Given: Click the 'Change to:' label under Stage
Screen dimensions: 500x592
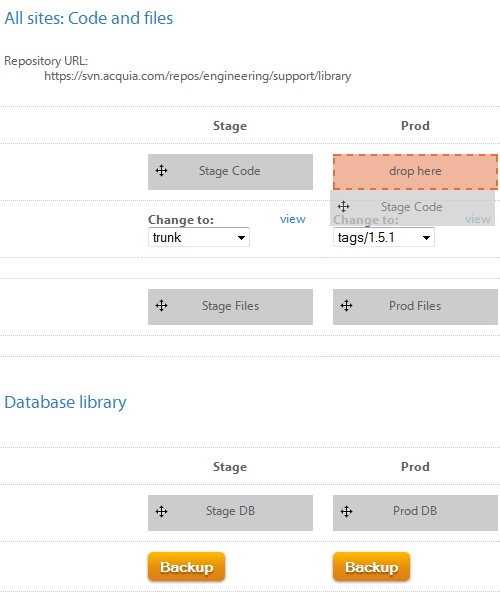Looking at the screenshot, I should pyautogui.click(x=181, y=220).
